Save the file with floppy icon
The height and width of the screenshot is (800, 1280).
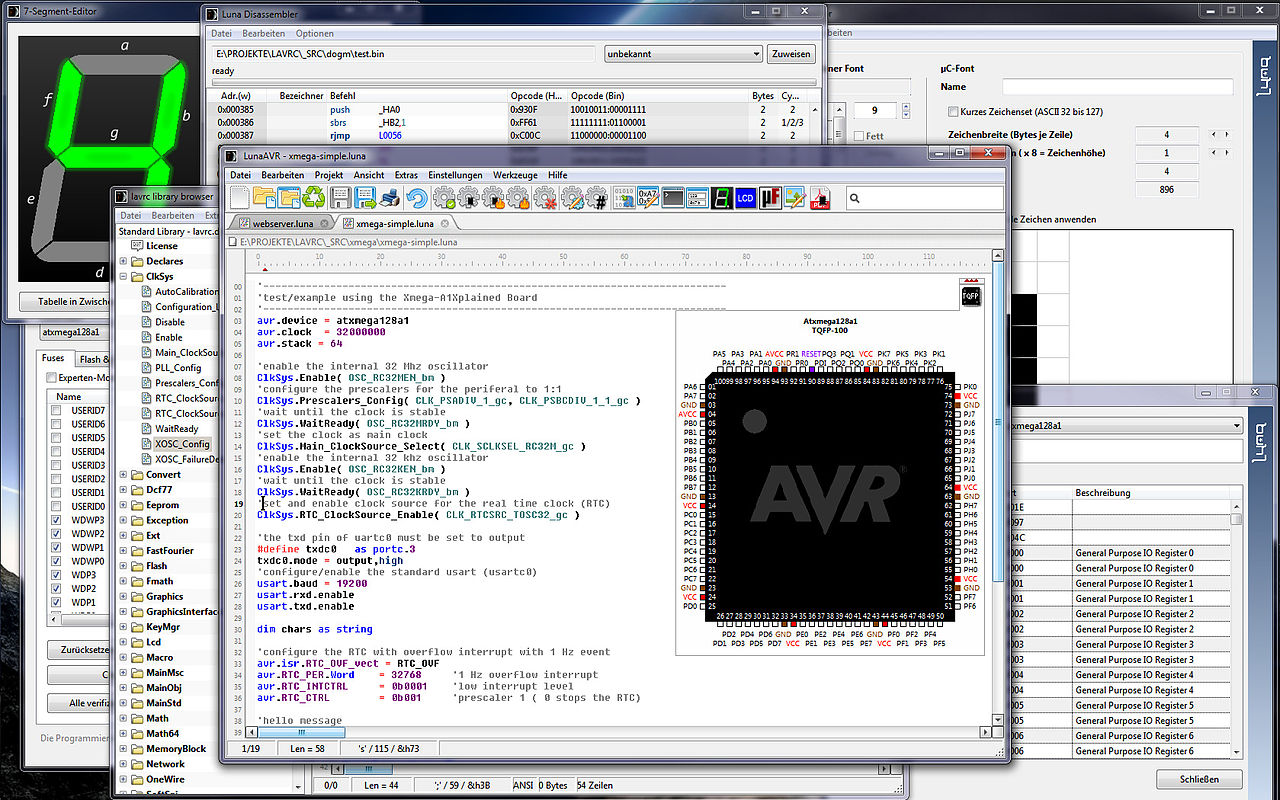(340, 197)
